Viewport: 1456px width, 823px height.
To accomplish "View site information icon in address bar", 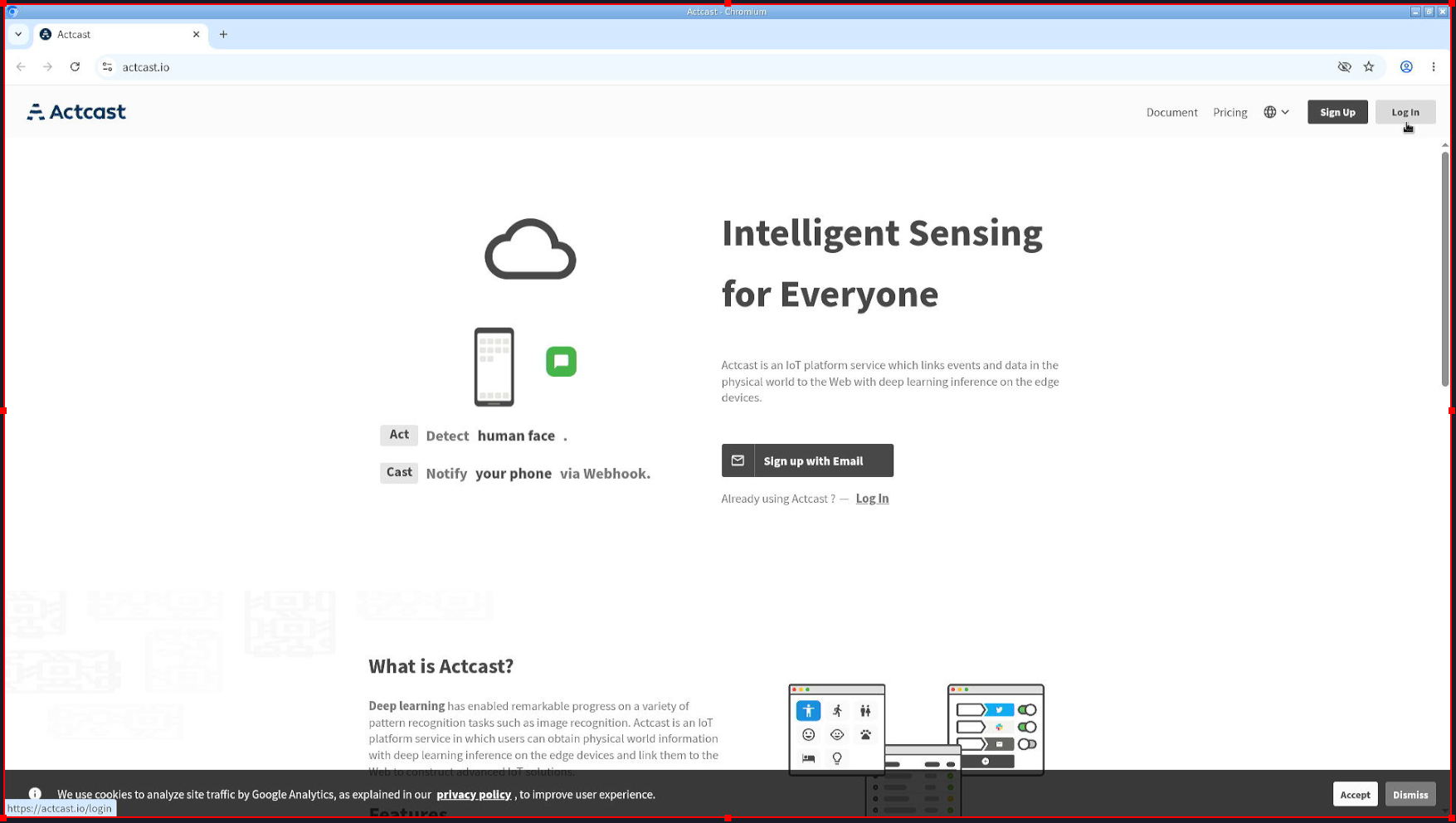I will (x=107, y=67).
